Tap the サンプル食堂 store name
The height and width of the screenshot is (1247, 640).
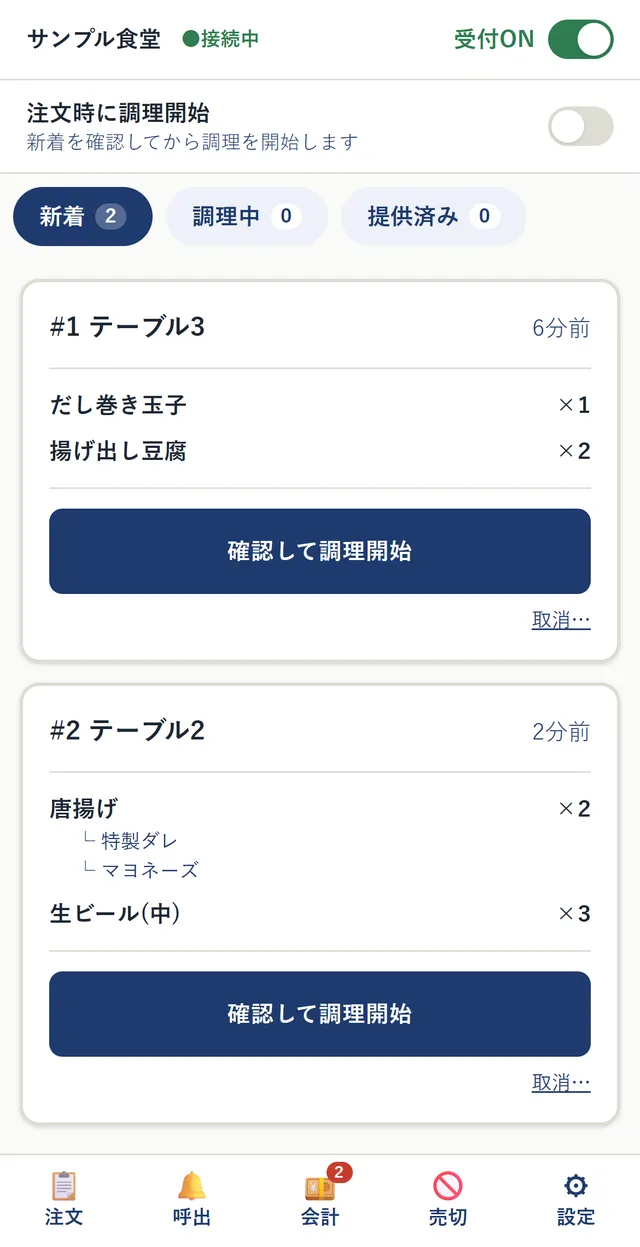(x=94, y=39)
